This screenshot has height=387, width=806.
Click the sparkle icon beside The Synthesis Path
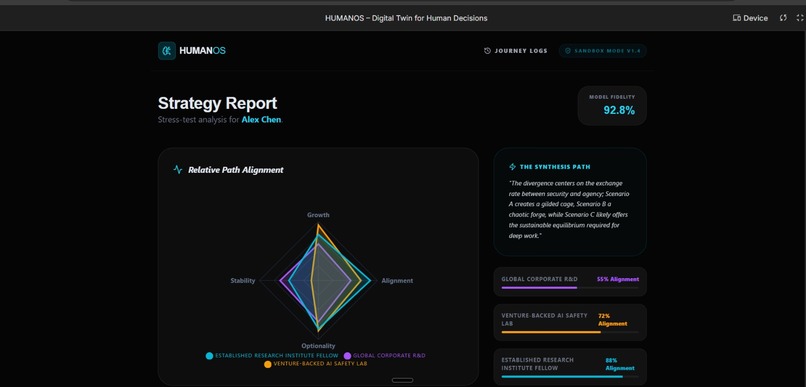click(x=512, y=167)
